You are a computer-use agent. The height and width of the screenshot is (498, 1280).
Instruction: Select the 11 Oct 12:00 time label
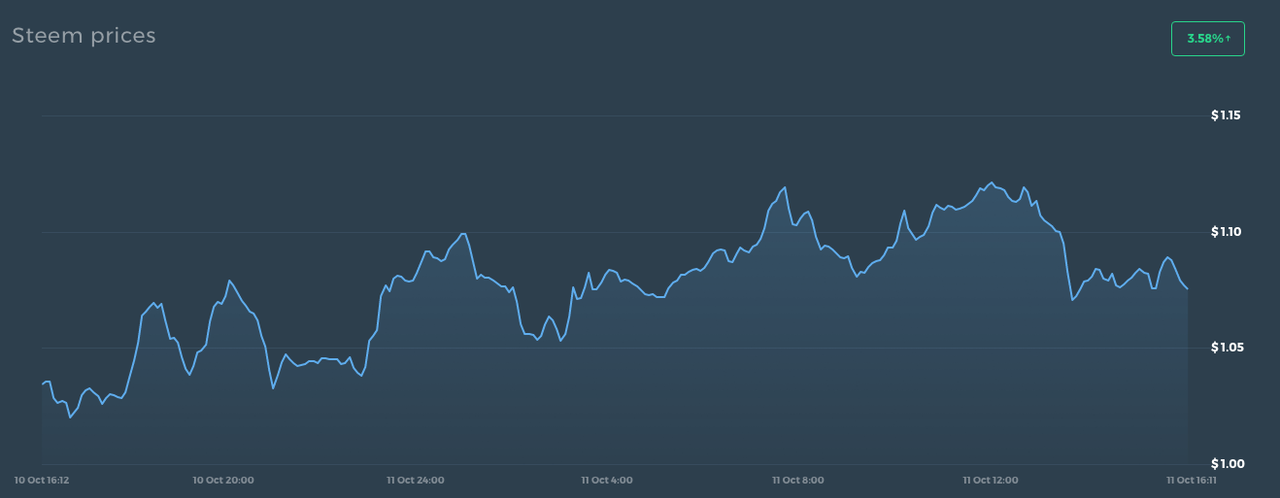[x=991, y=481]
